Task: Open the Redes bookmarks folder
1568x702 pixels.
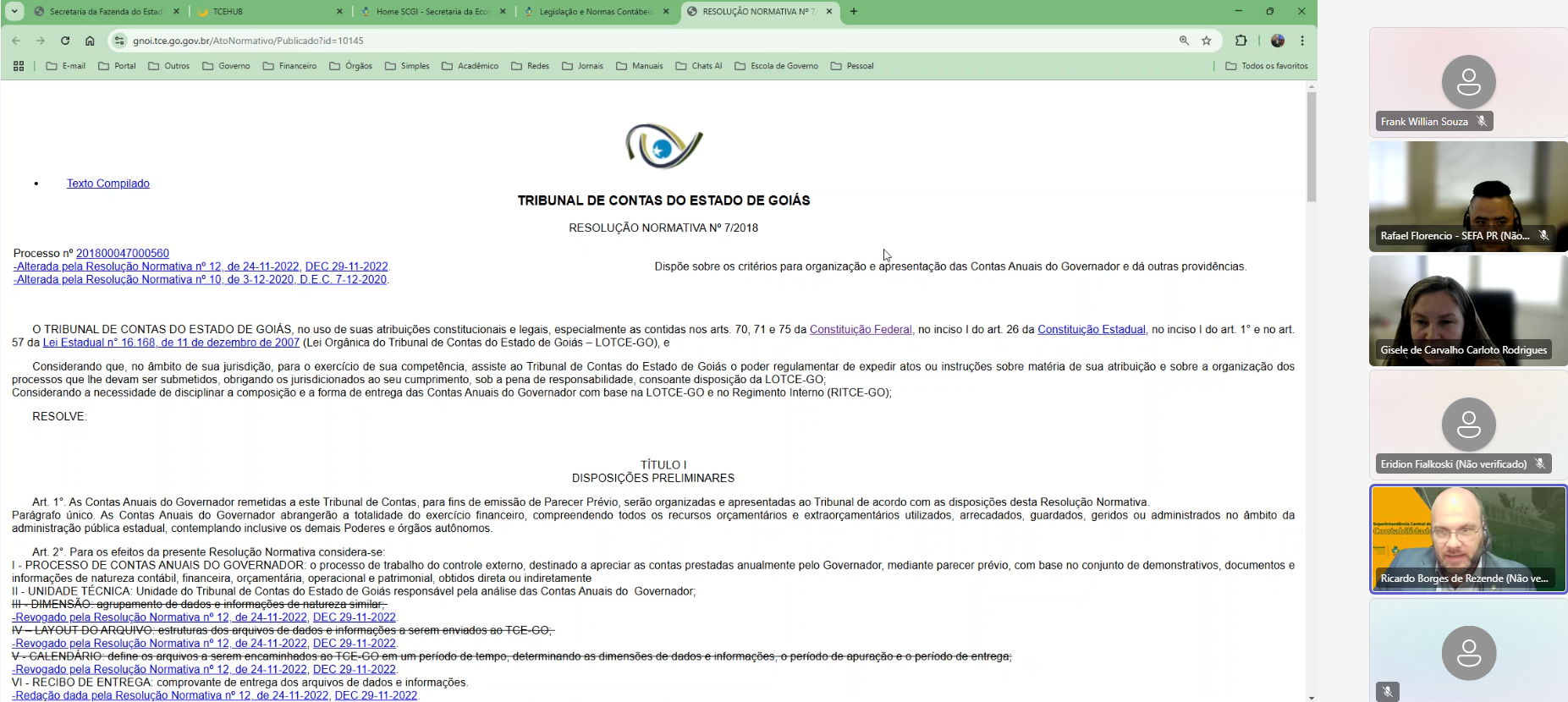Action: [530, 66]
